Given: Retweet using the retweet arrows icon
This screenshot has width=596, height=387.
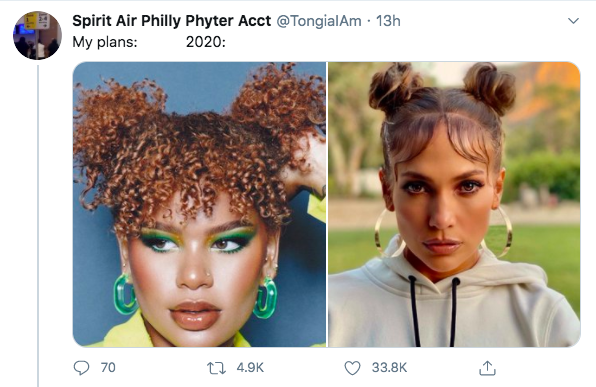Looking at the screenshot, I should pos(216,368).
